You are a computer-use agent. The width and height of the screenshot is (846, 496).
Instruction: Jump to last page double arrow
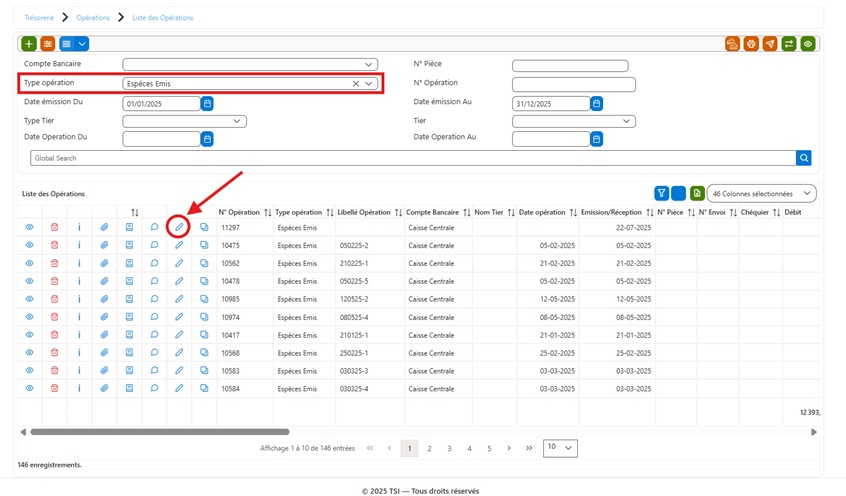click(x=529, y=449)
